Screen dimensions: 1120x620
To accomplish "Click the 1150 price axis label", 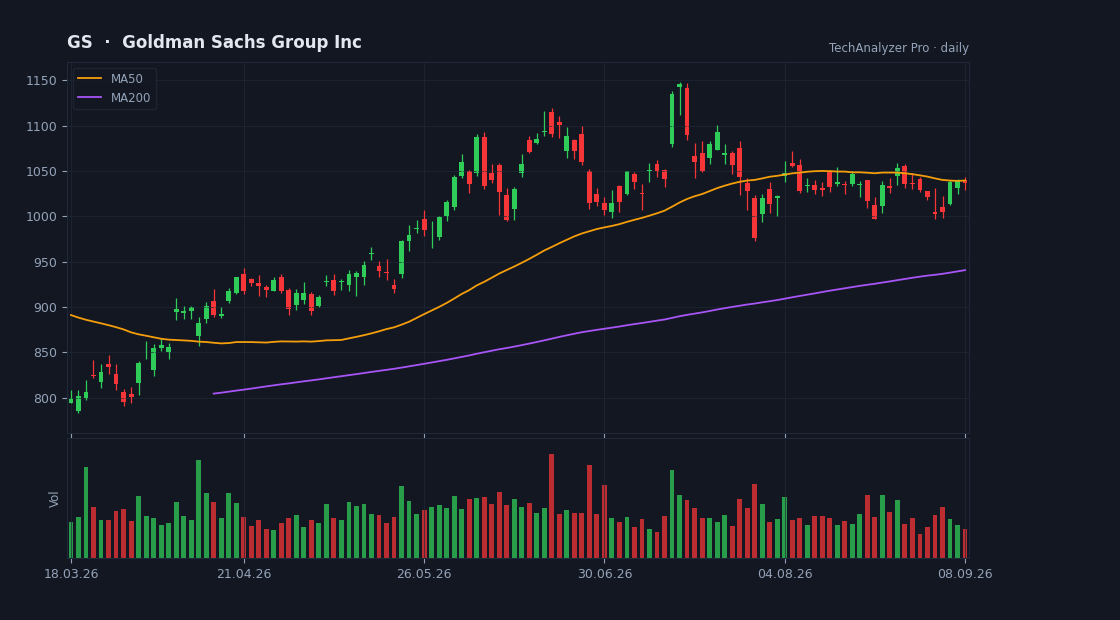I will pos(43,81).
